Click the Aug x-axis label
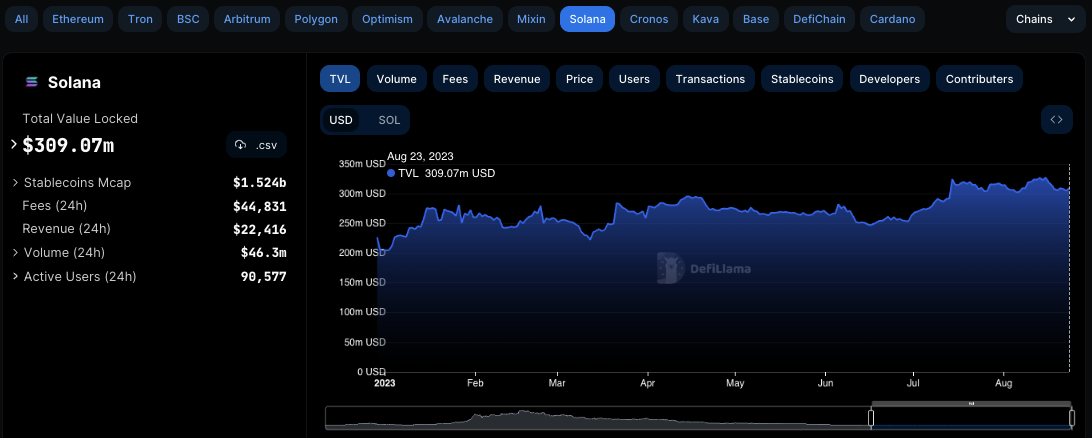Viewport: 1092px width, 438px height. (x=1004, y=383)
